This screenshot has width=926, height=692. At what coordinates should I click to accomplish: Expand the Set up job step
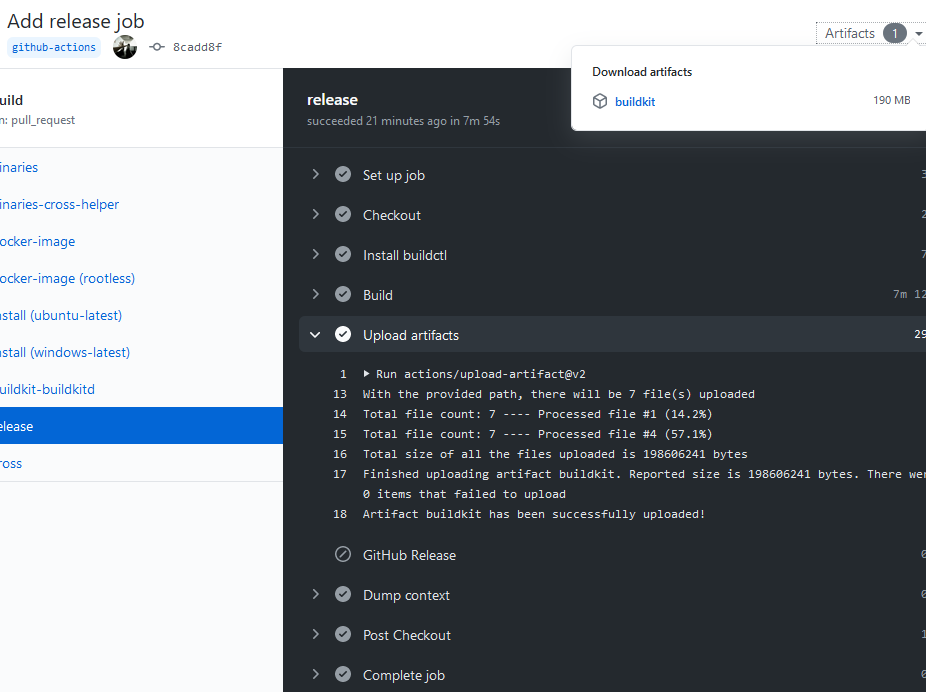click(x=315, y=174)
